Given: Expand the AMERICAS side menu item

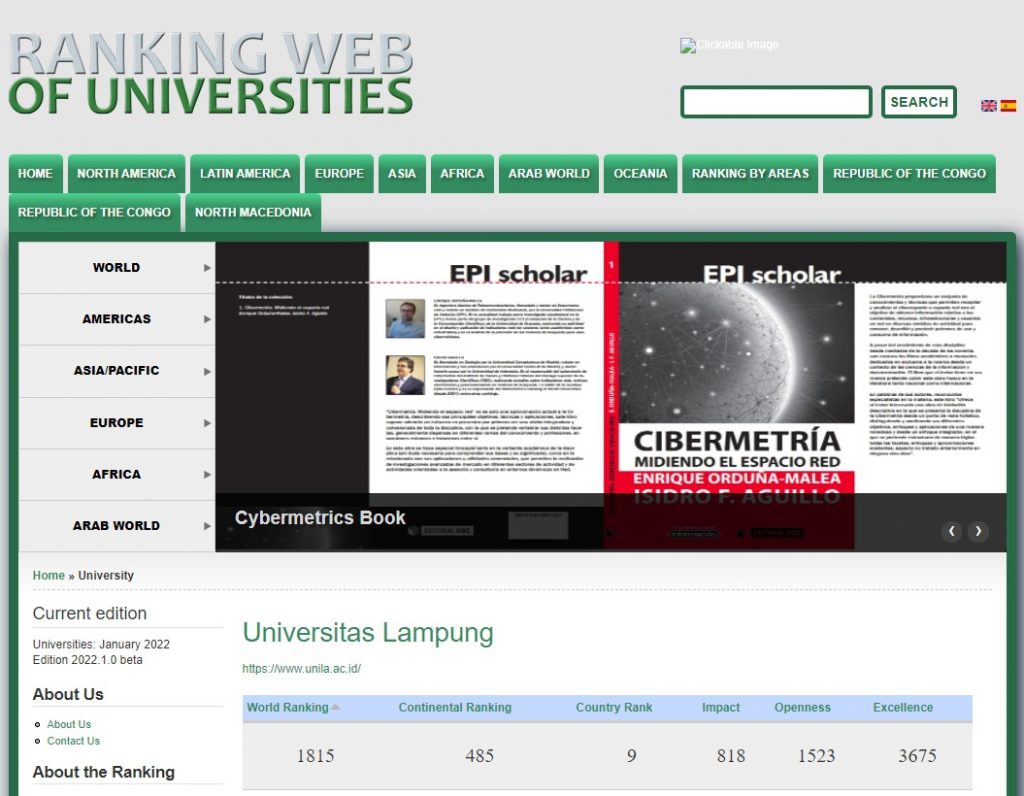Looking at the screenshot, I should (x=117, y=319).
